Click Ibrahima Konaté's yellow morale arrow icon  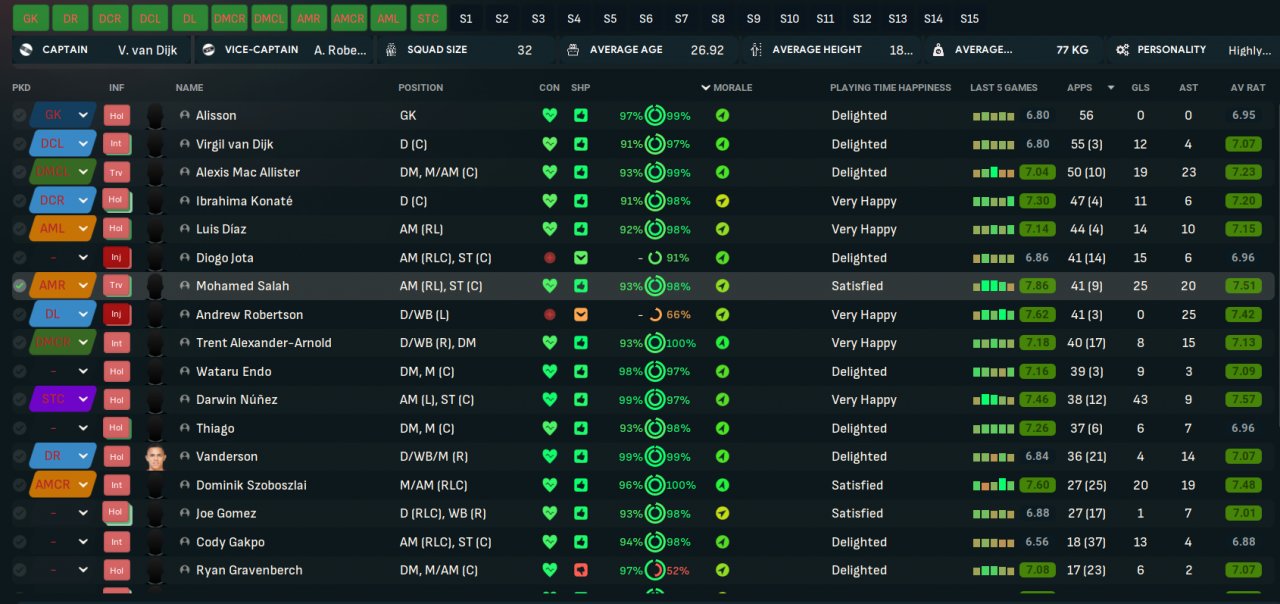click(722, 201)
